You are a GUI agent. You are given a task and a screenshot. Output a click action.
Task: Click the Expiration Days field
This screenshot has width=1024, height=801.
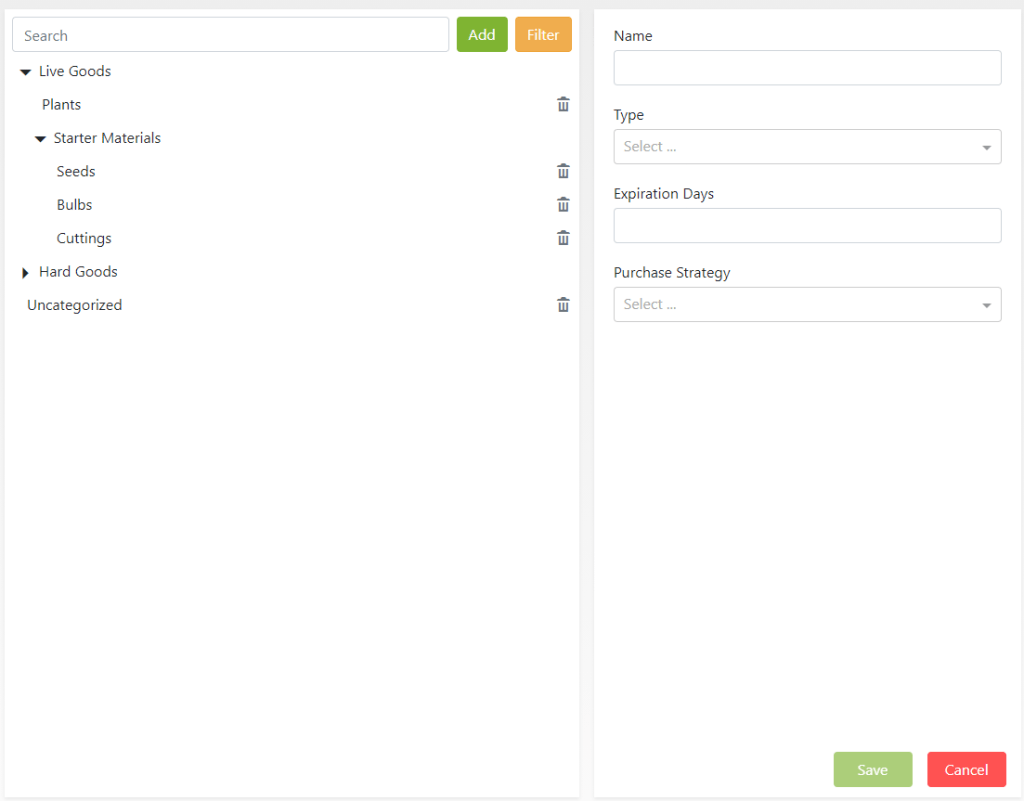pos(806,226)
